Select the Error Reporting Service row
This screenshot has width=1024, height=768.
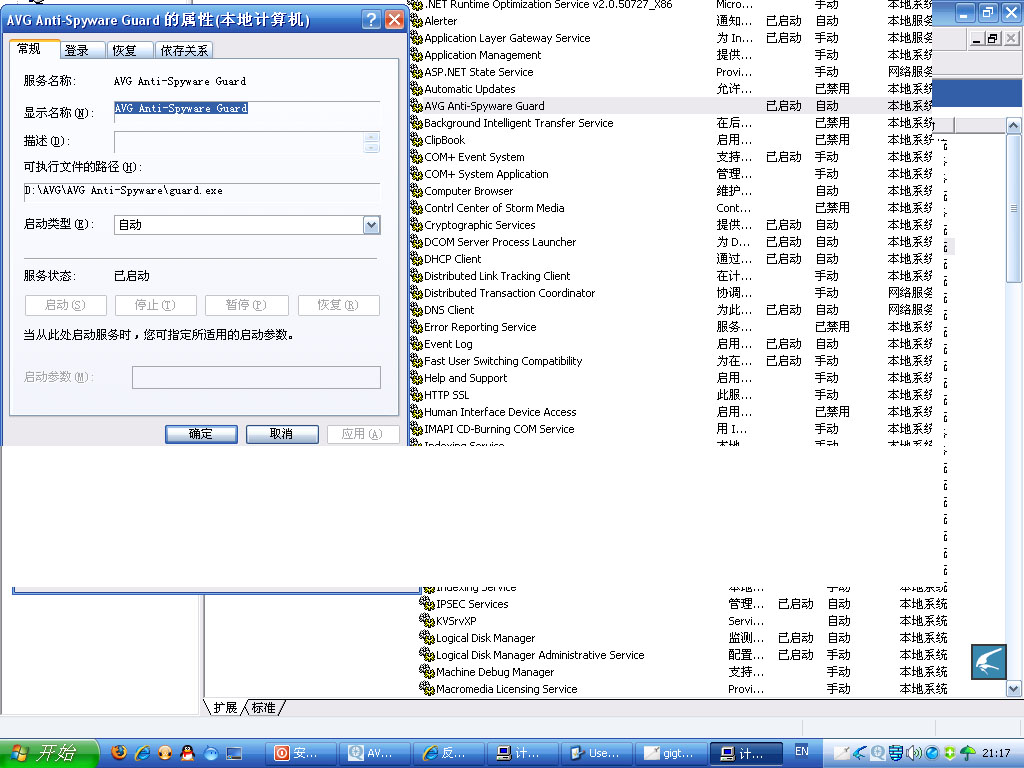point(671,327)
